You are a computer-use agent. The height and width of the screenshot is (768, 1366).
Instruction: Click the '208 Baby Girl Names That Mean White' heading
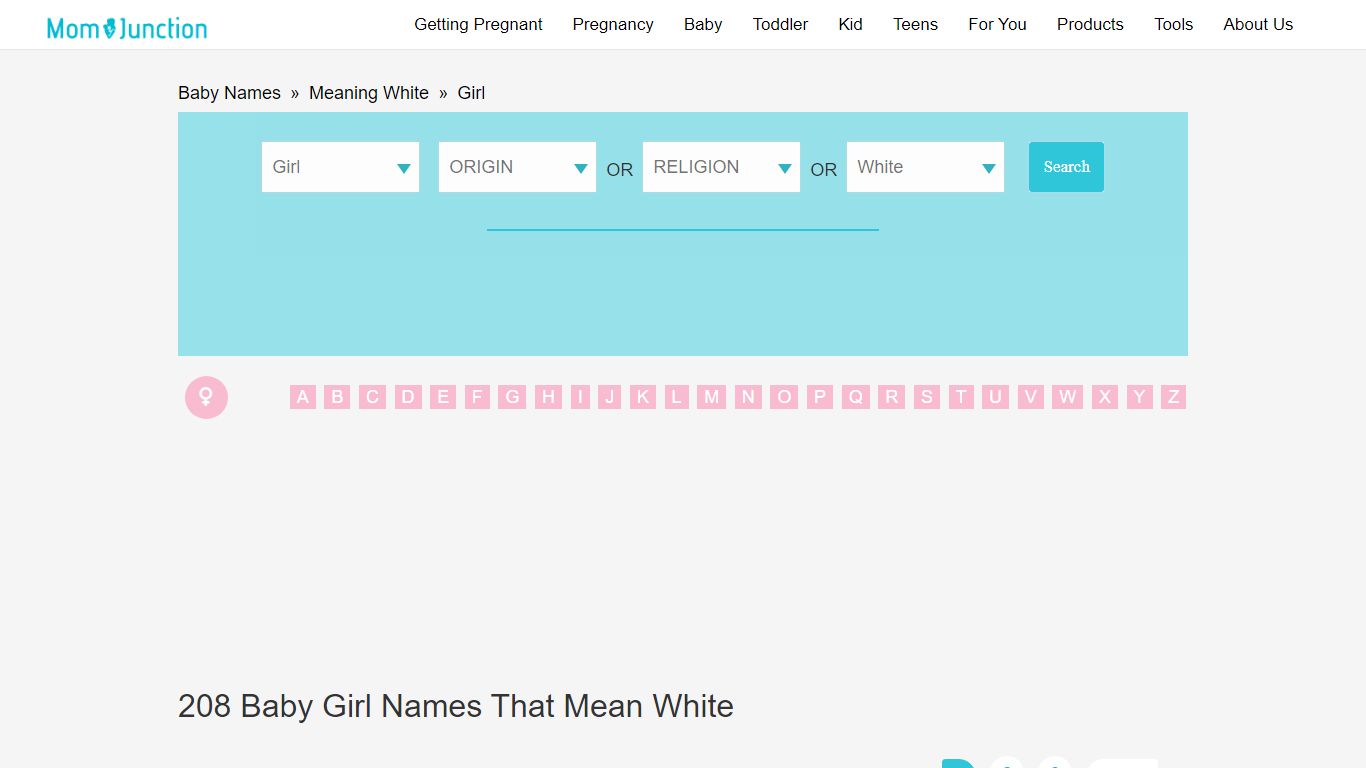456,706
